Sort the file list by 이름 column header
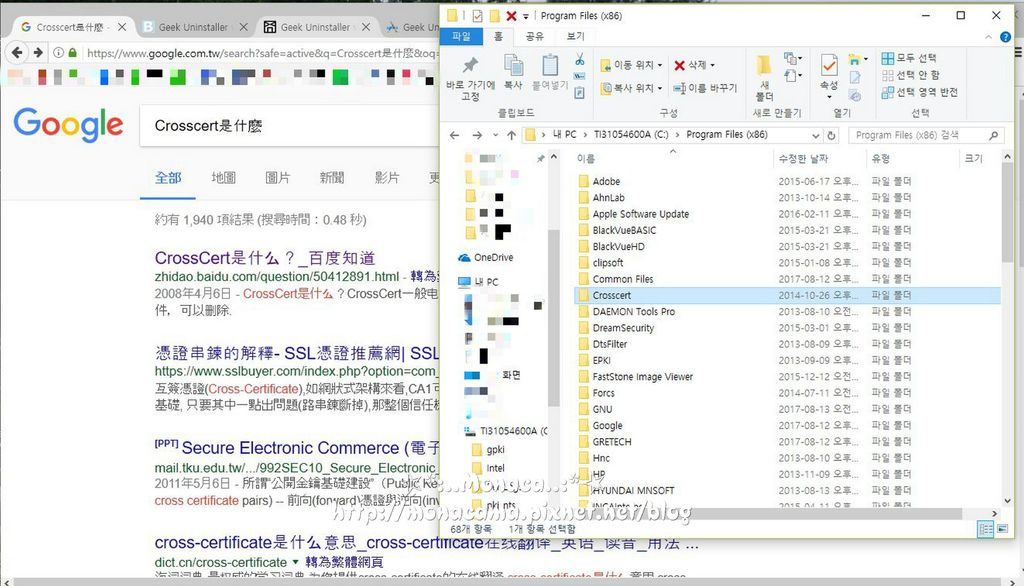Image resolution: width=1024 pixels, height=586 pixels. 586,159
